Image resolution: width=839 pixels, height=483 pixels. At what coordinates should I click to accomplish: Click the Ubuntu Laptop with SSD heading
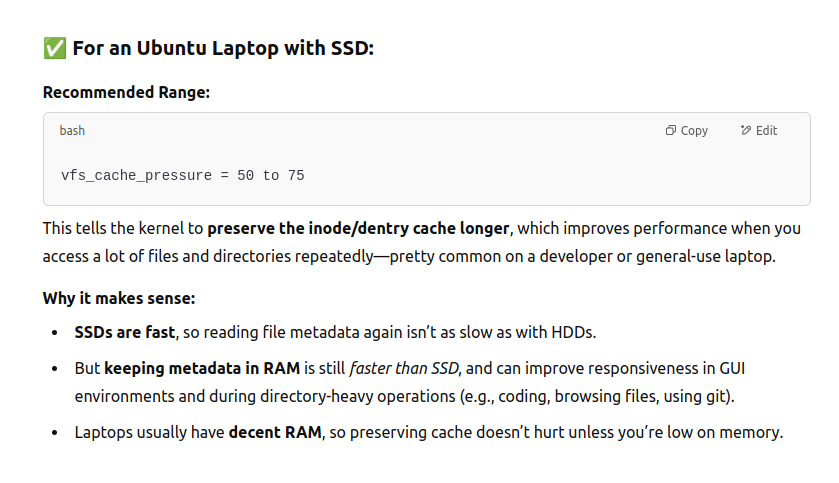[223, 48]
